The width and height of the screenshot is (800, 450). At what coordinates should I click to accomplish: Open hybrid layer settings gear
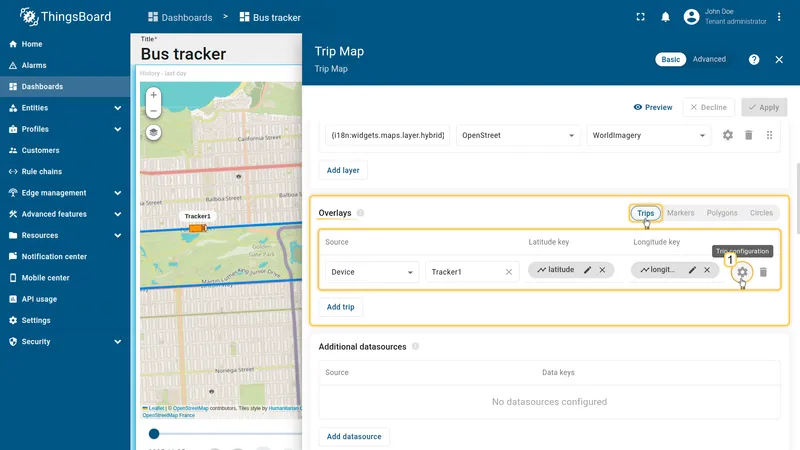point(728,135)
